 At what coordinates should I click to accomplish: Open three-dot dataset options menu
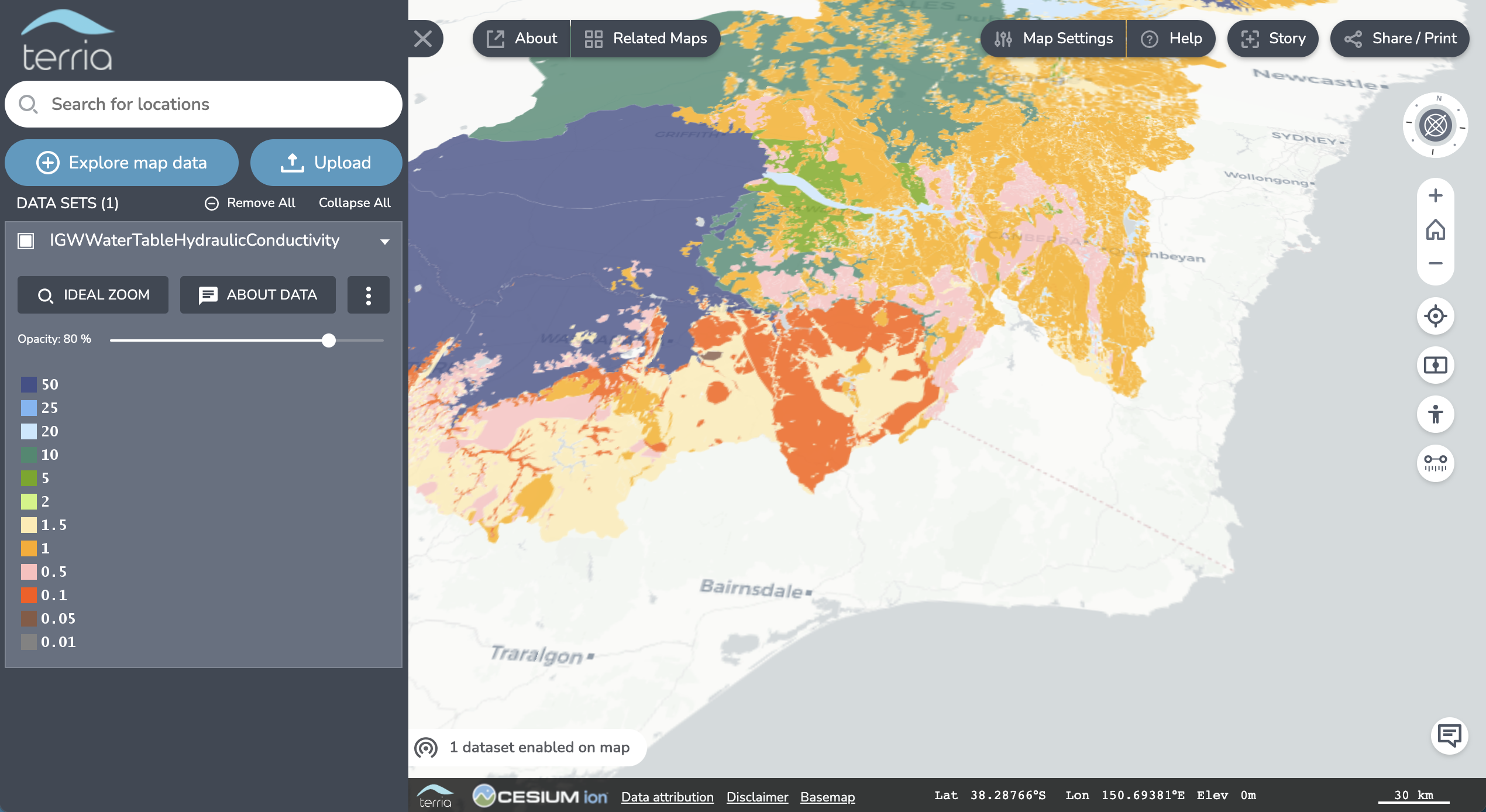tap(368, 295)
